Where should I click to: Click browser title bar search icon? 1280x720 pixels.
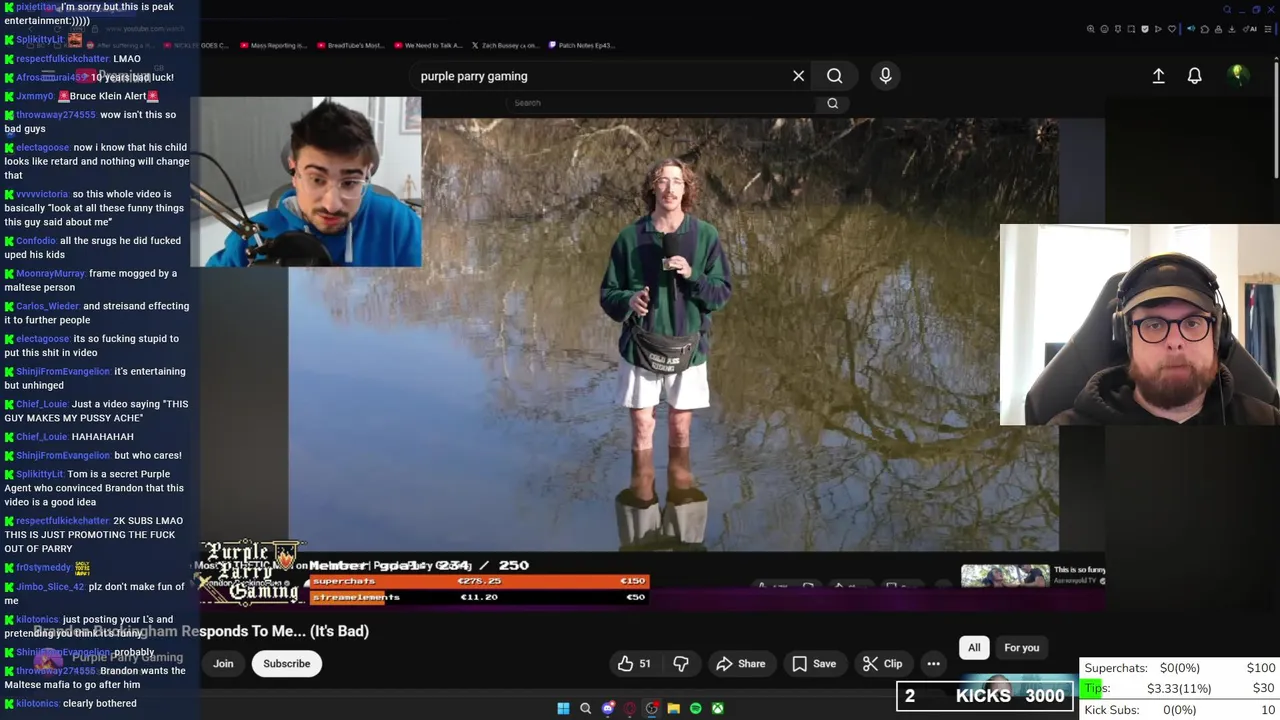[1227, 10]
